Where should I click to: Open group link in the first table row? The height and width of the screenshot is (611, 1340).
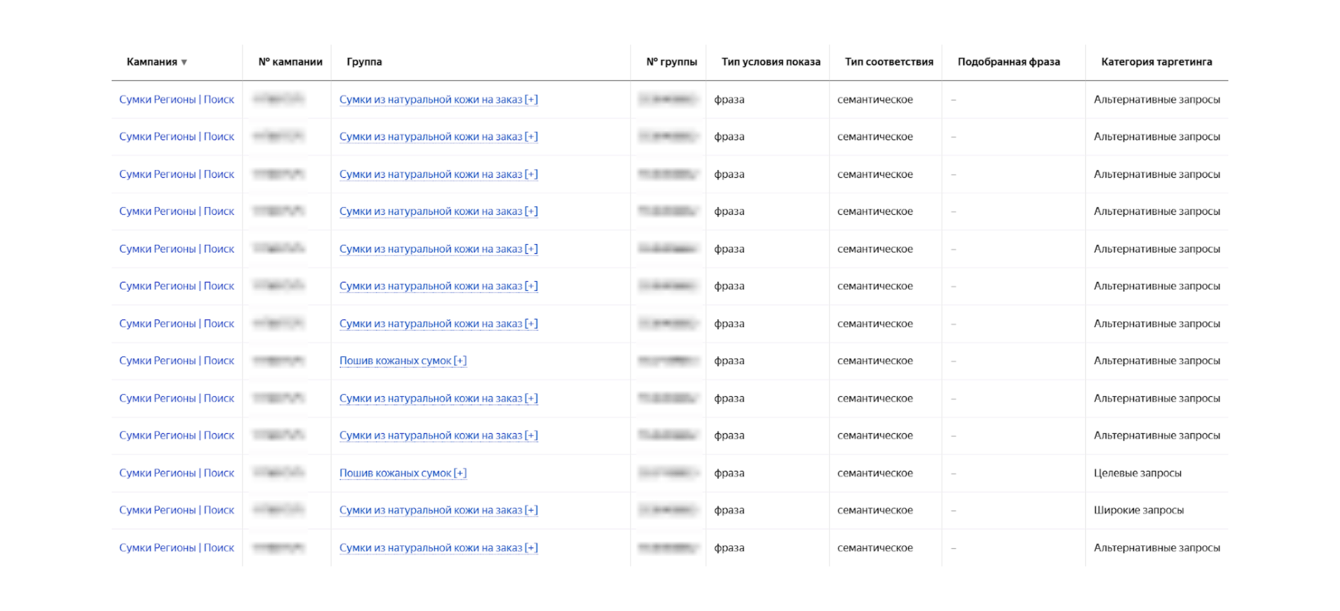[438, 100]
